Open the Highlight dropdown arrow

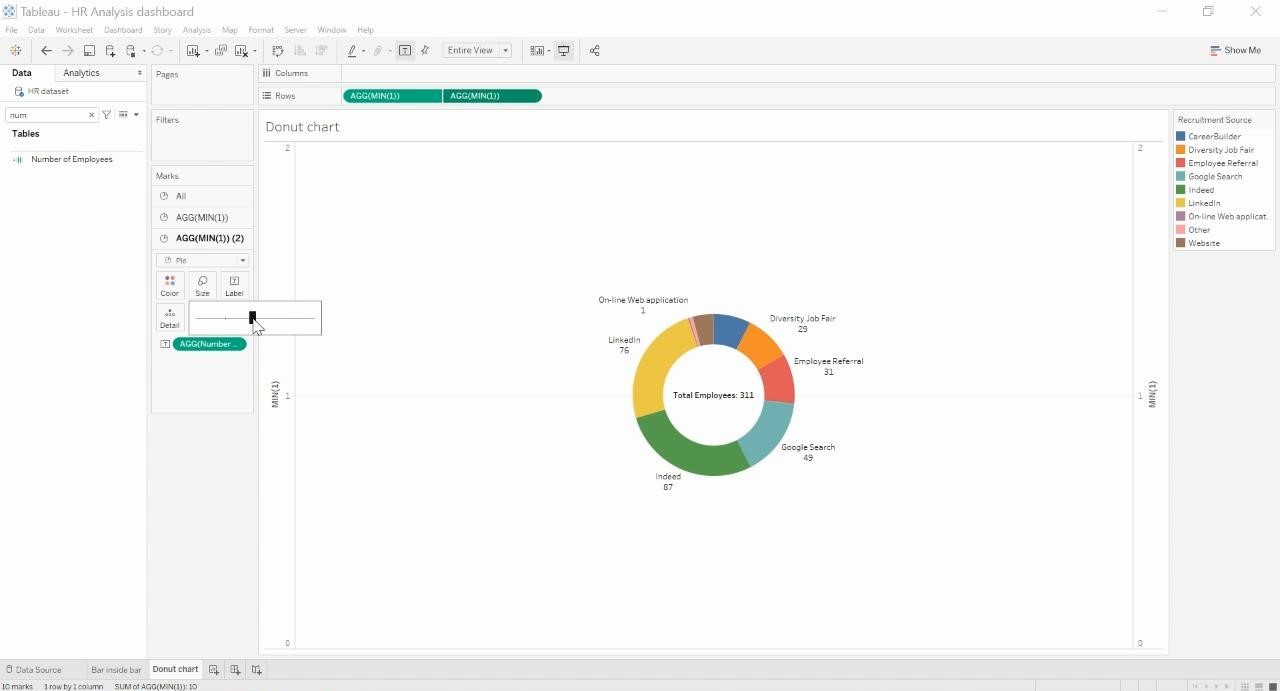tap(363, 51)
